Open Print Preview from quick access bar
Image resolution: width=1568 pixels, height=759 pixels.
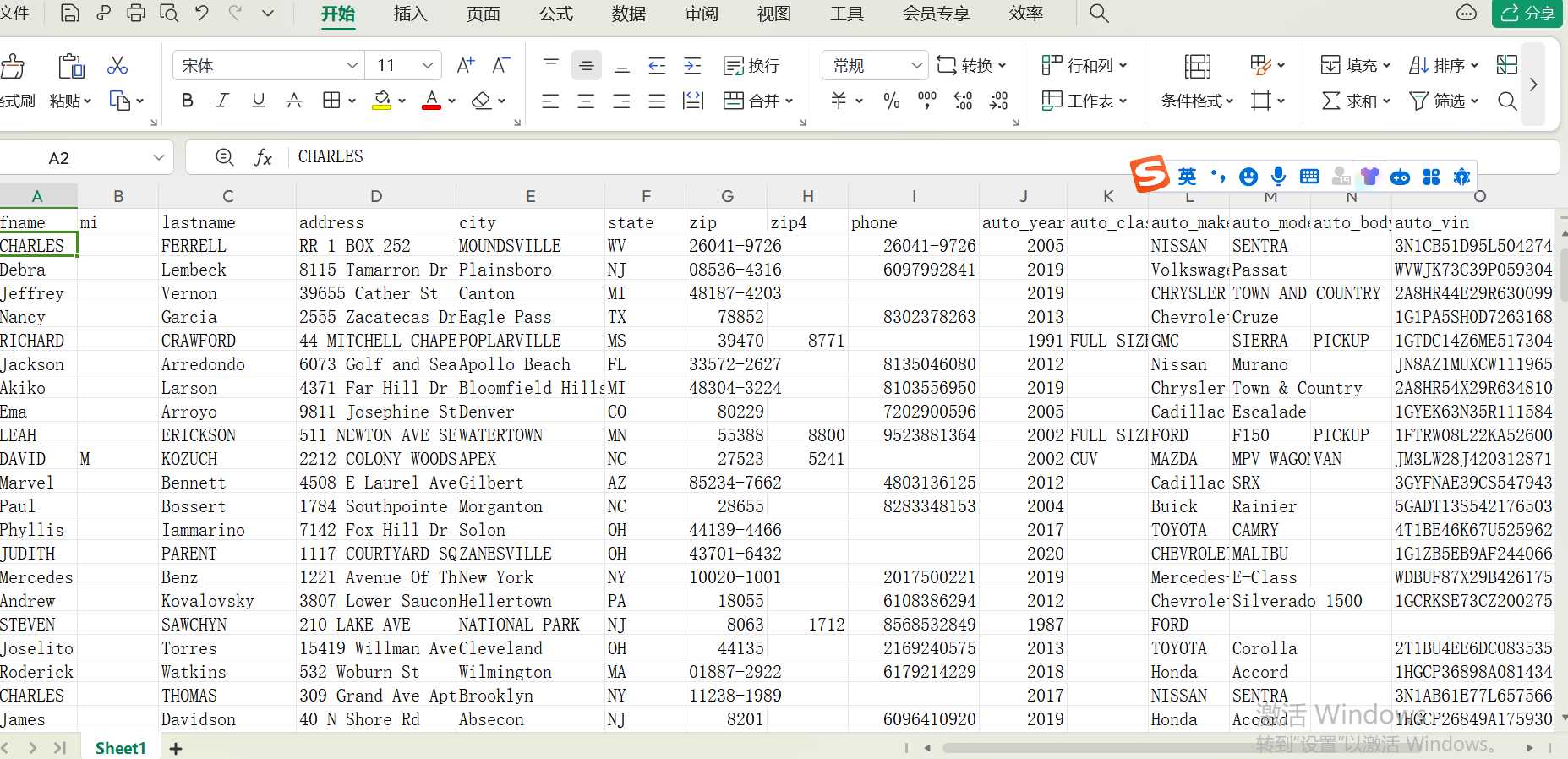pos(169,14)
